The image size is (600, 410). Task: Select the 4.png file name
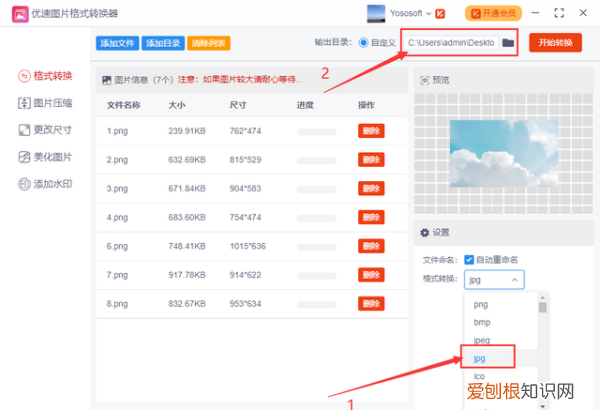click(117, 217)
